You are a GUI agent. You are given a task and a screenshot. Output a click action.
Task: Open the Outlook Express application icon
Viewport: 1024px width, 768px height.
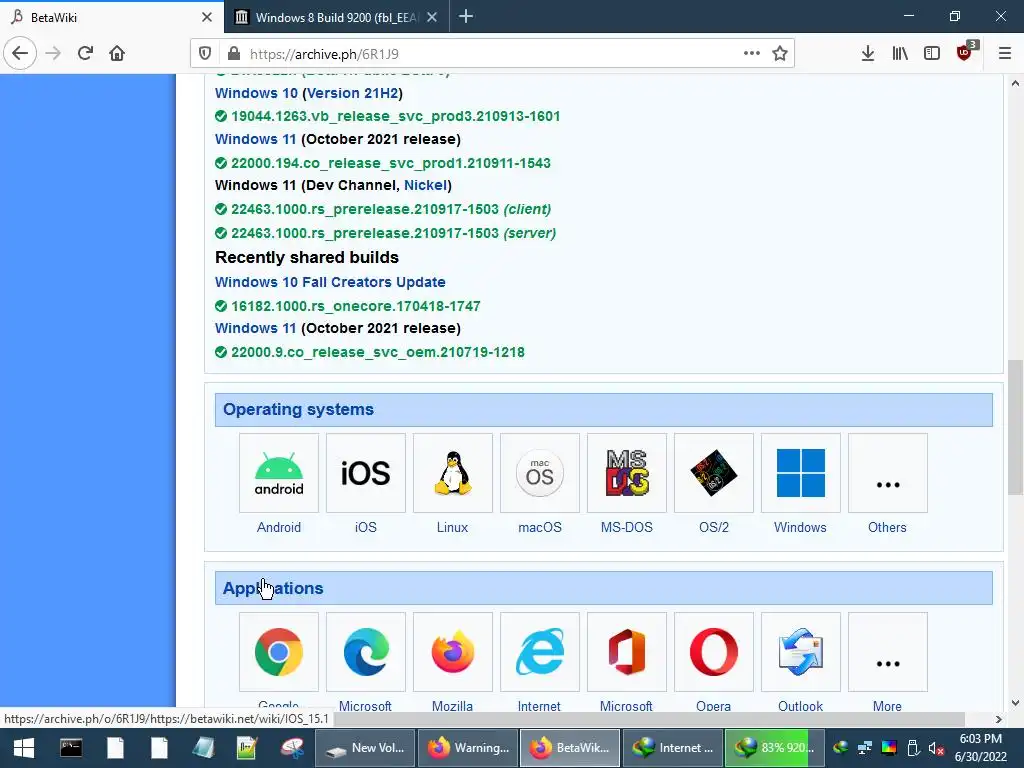tap(801, 652)
